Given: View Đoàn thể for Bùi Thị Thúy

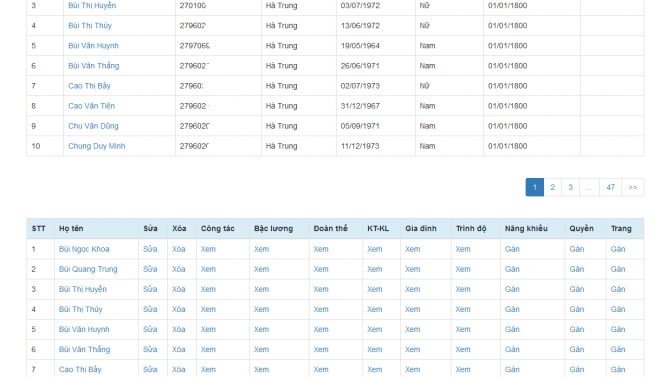Looking at the screenshot, I should click(321, 309).
